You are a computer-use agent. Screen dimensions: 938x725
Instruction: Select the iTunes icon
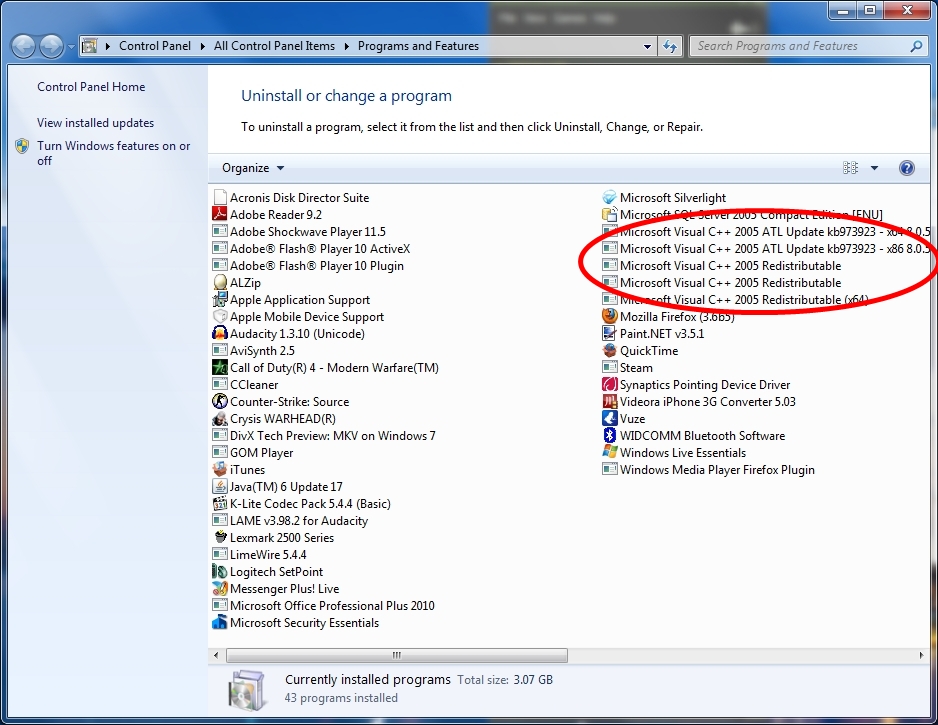click(220, 470)
